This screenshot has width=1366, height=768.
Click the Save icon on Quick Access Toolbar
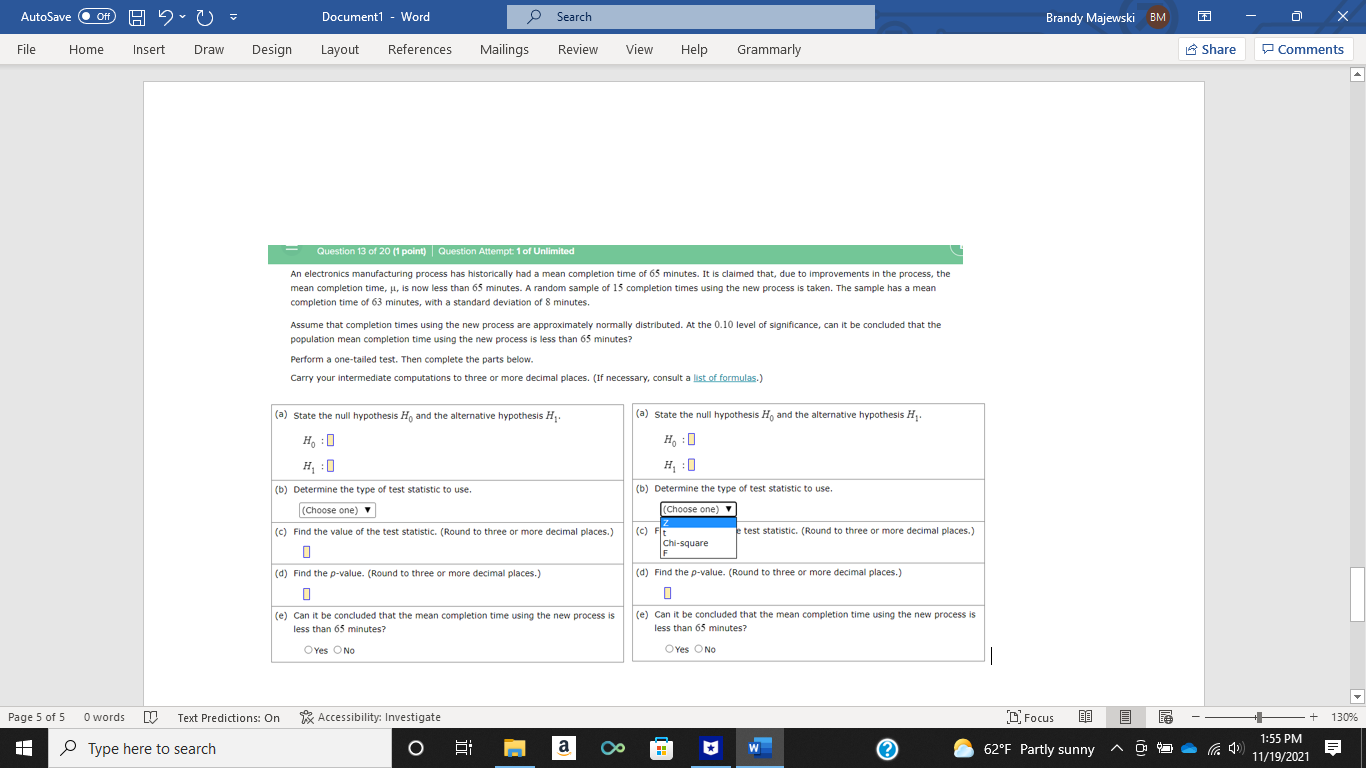coord(135,16)
